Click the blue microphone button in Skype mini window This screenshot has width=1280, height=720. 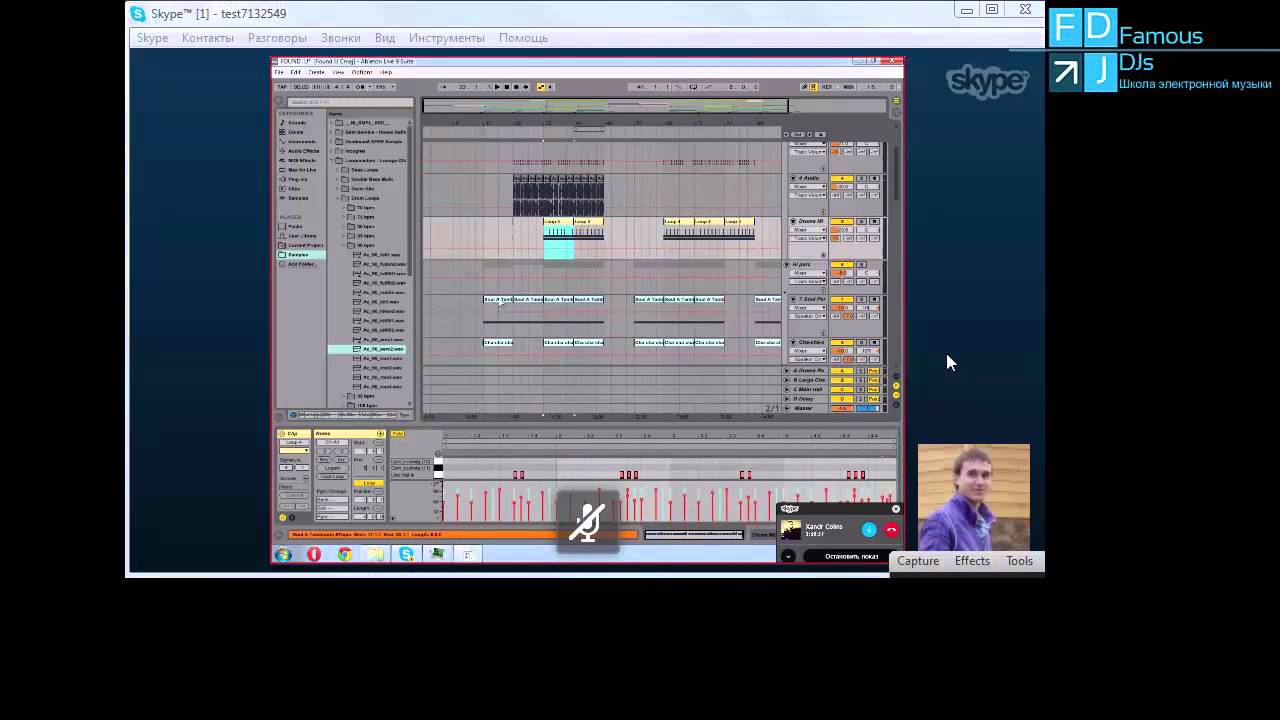(x=869, y=530)
